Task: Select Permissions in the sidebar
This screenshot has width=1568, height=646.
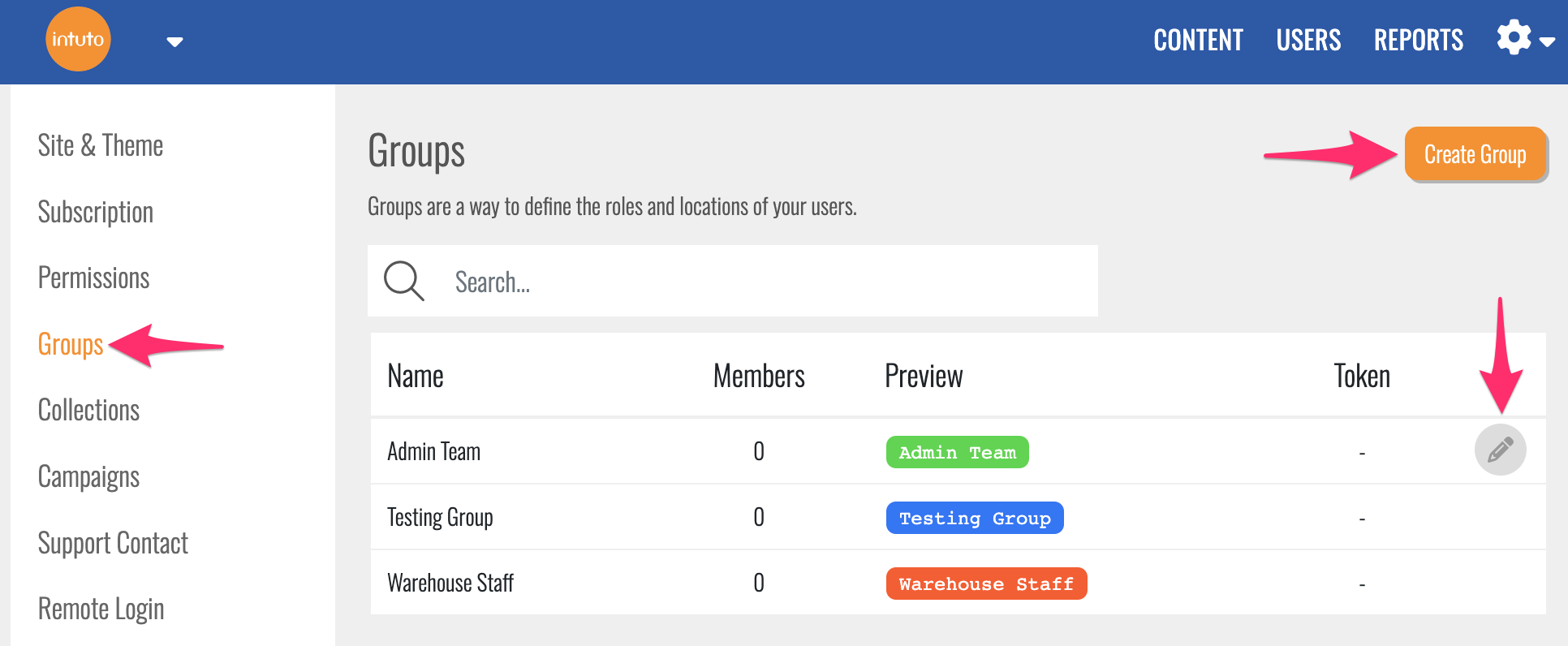Action: click(94, 278)
